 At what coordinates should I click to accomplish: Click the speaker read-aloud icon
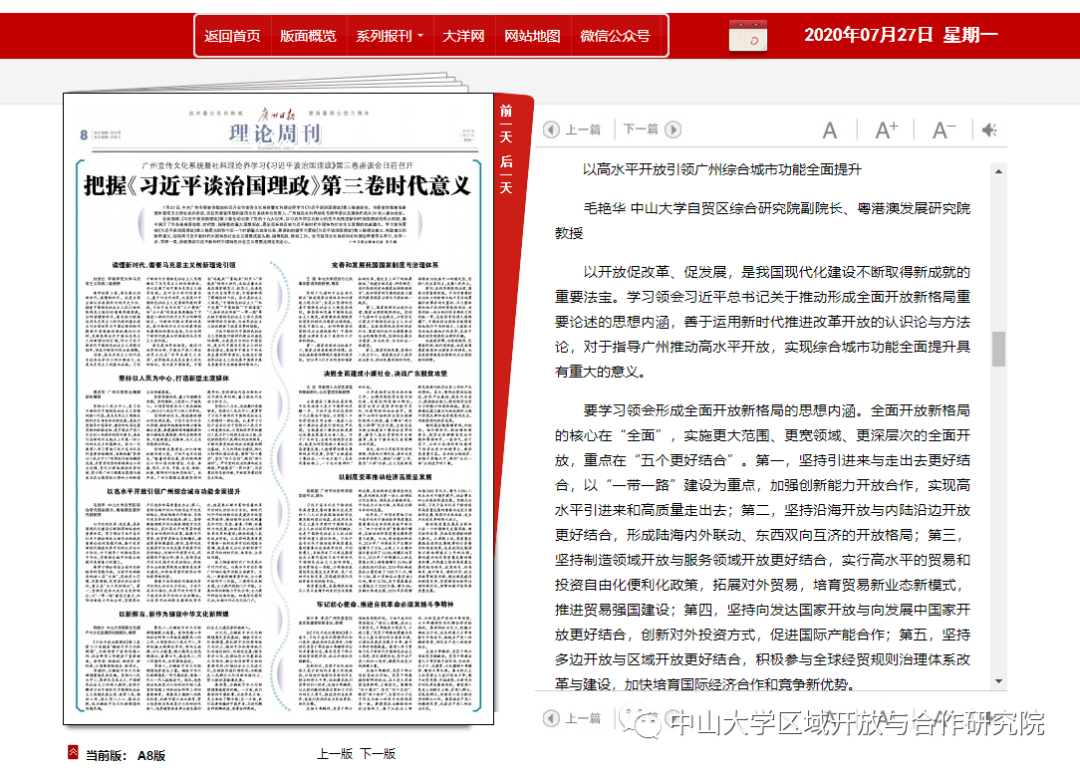click(x=990, y=130)
